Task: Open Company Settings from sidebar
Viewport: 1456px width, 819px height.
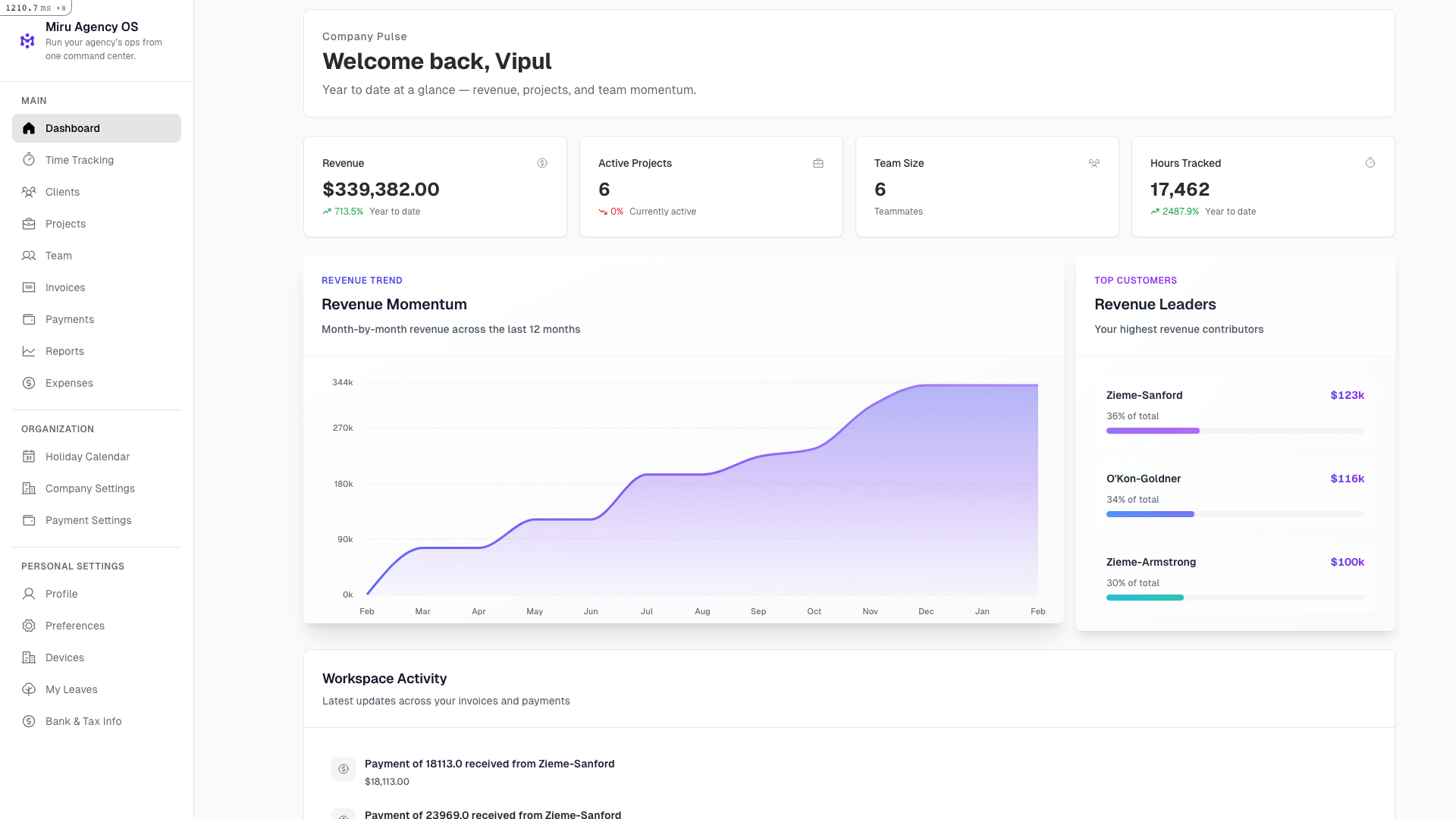Action: tap(89, 488)
